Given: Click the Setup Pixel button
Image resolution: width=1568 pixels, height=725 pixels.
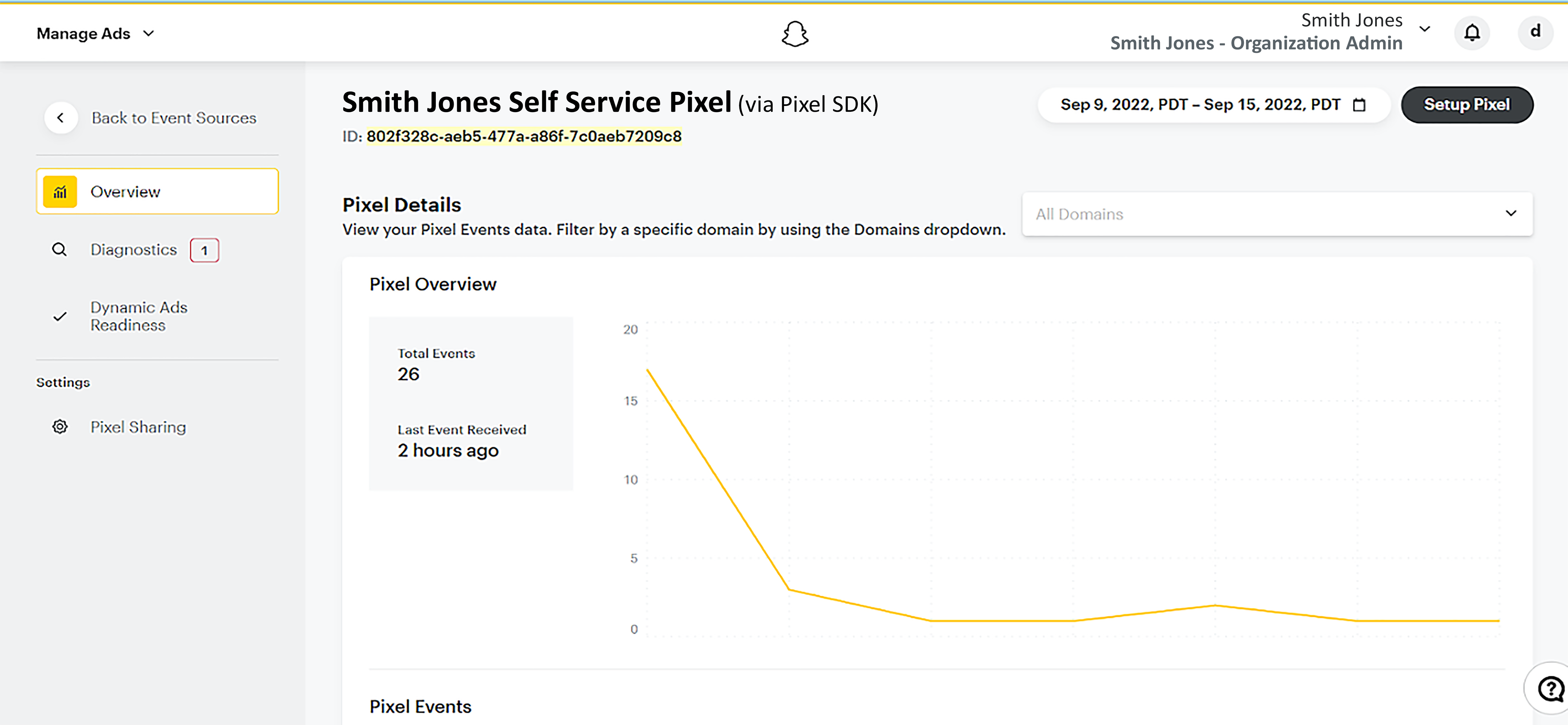Looking at the screenshot, I should pos(1466,105).
